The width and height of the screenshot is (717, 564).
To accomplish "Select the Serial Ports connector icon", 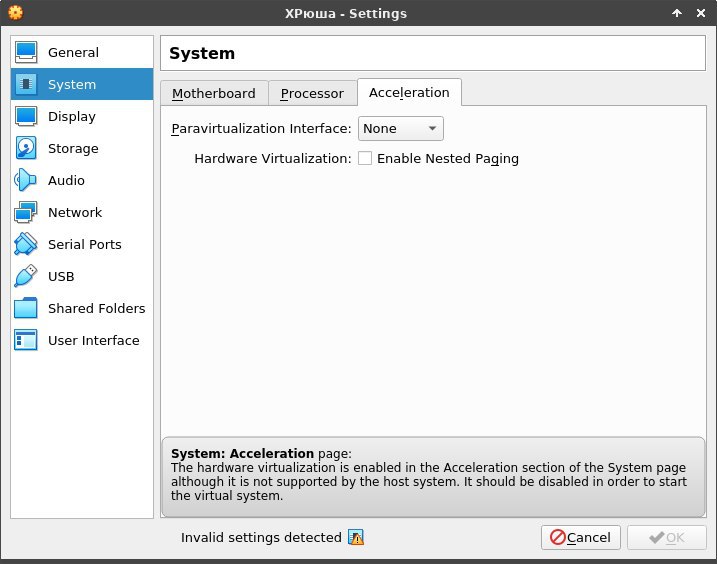I will pyautogui.click(x=26, y=244).
